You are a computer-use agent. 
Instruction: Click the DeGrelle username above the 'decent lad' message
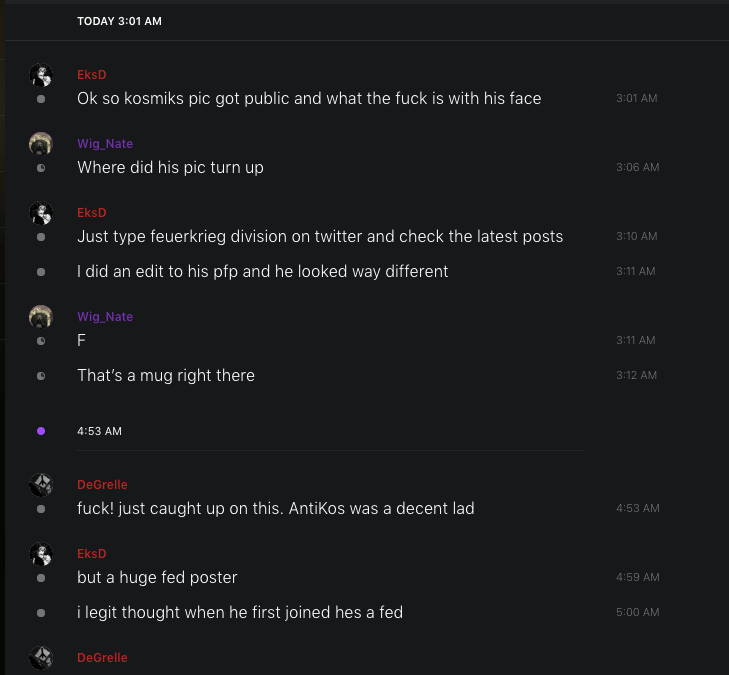[x=102, y=485]
